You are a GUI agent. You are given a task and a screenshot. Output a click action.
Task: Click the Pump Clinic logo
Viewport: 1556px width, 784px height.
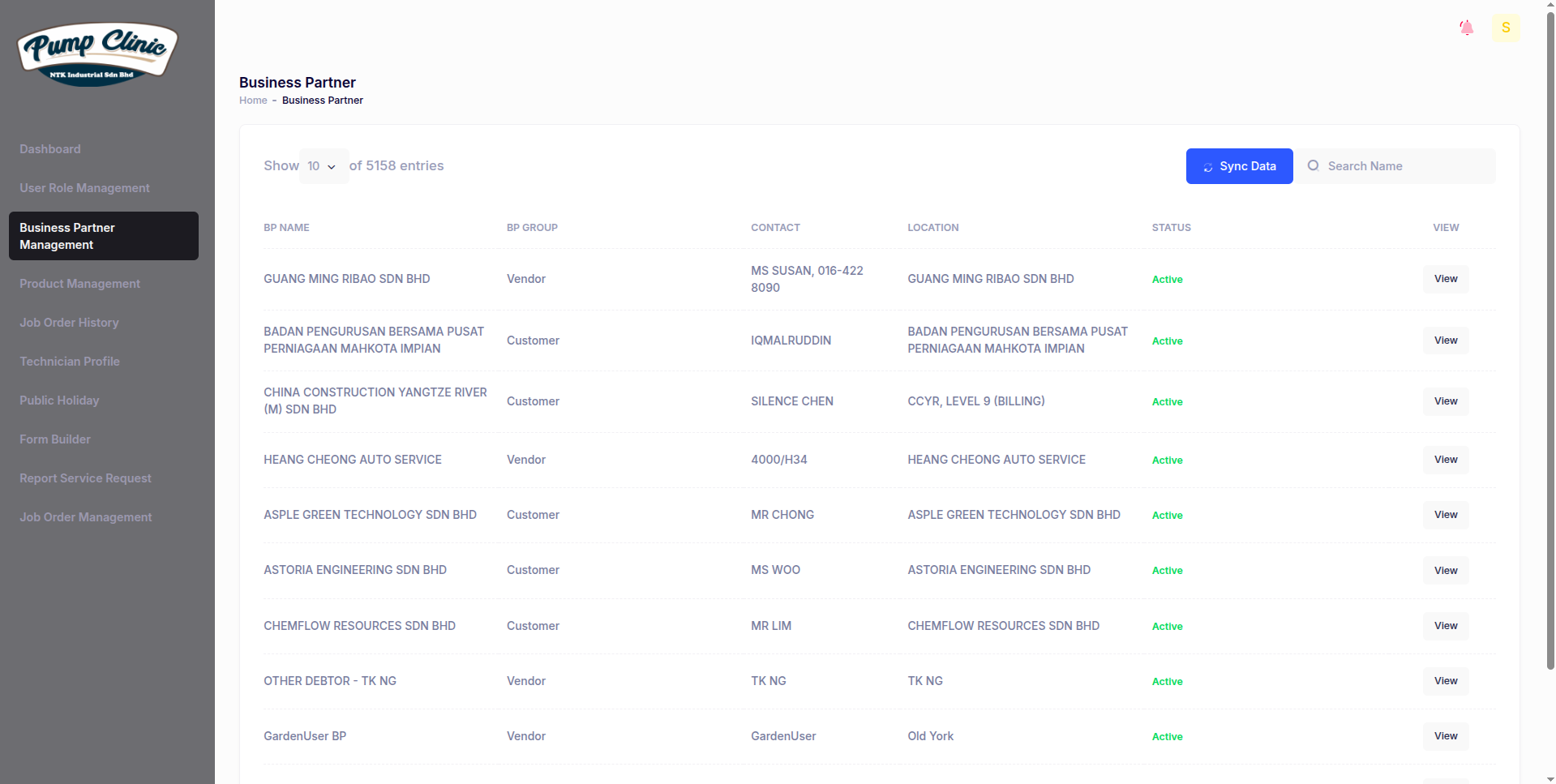pos(97,54)
